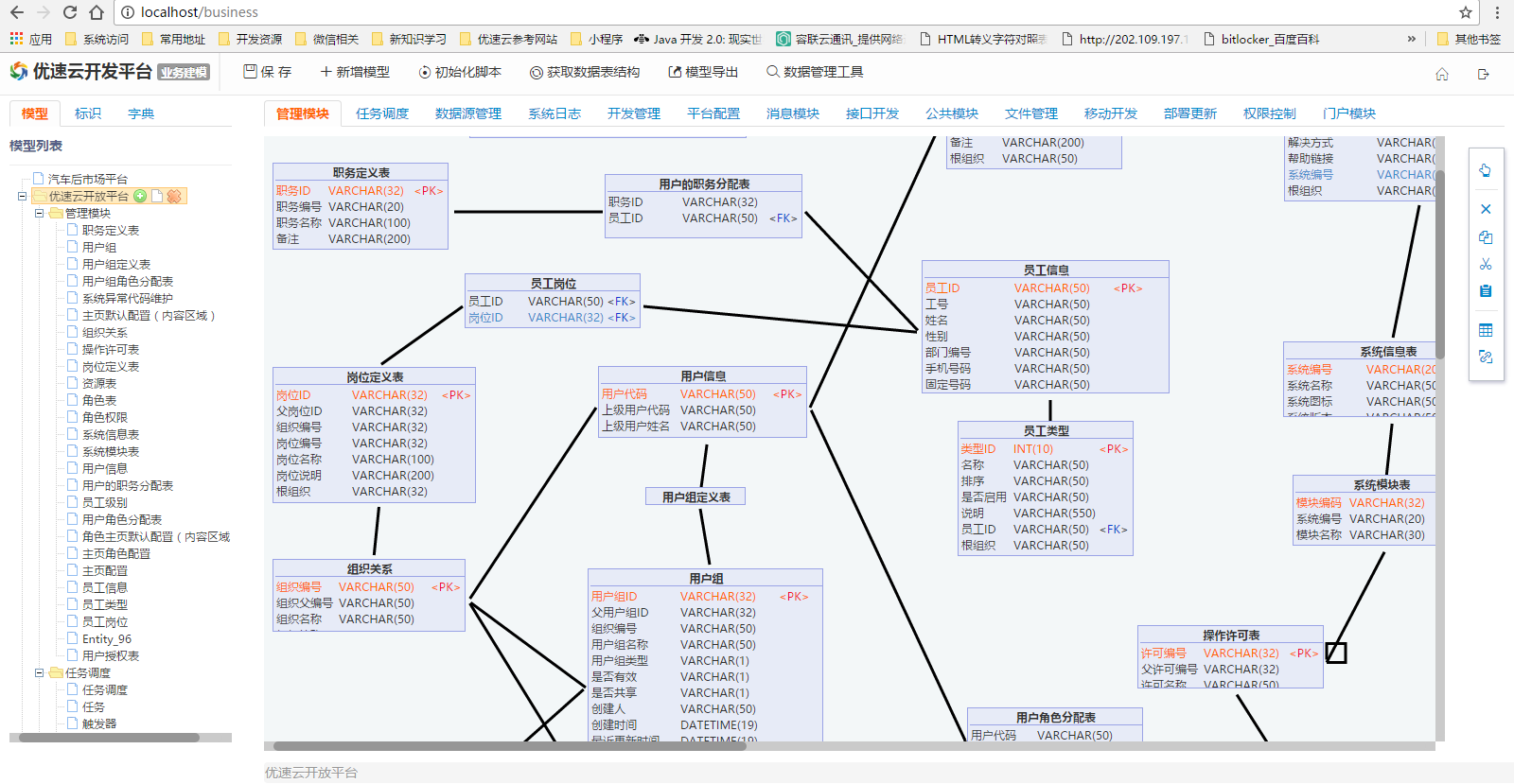Click the copy tool in floating toolbar

[1486, 237]
